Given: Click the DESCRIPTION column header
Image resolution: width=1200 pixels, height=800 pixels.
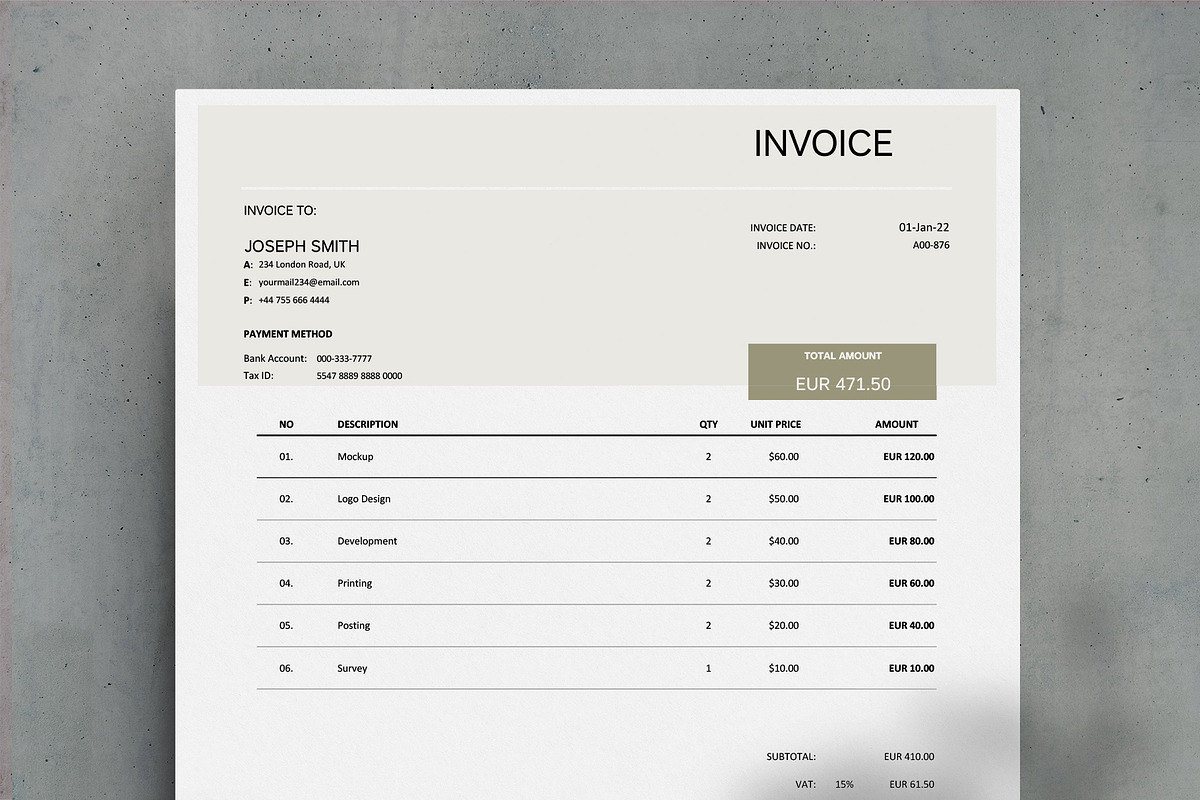Looking at the screenshot, I should pos(368,424).
